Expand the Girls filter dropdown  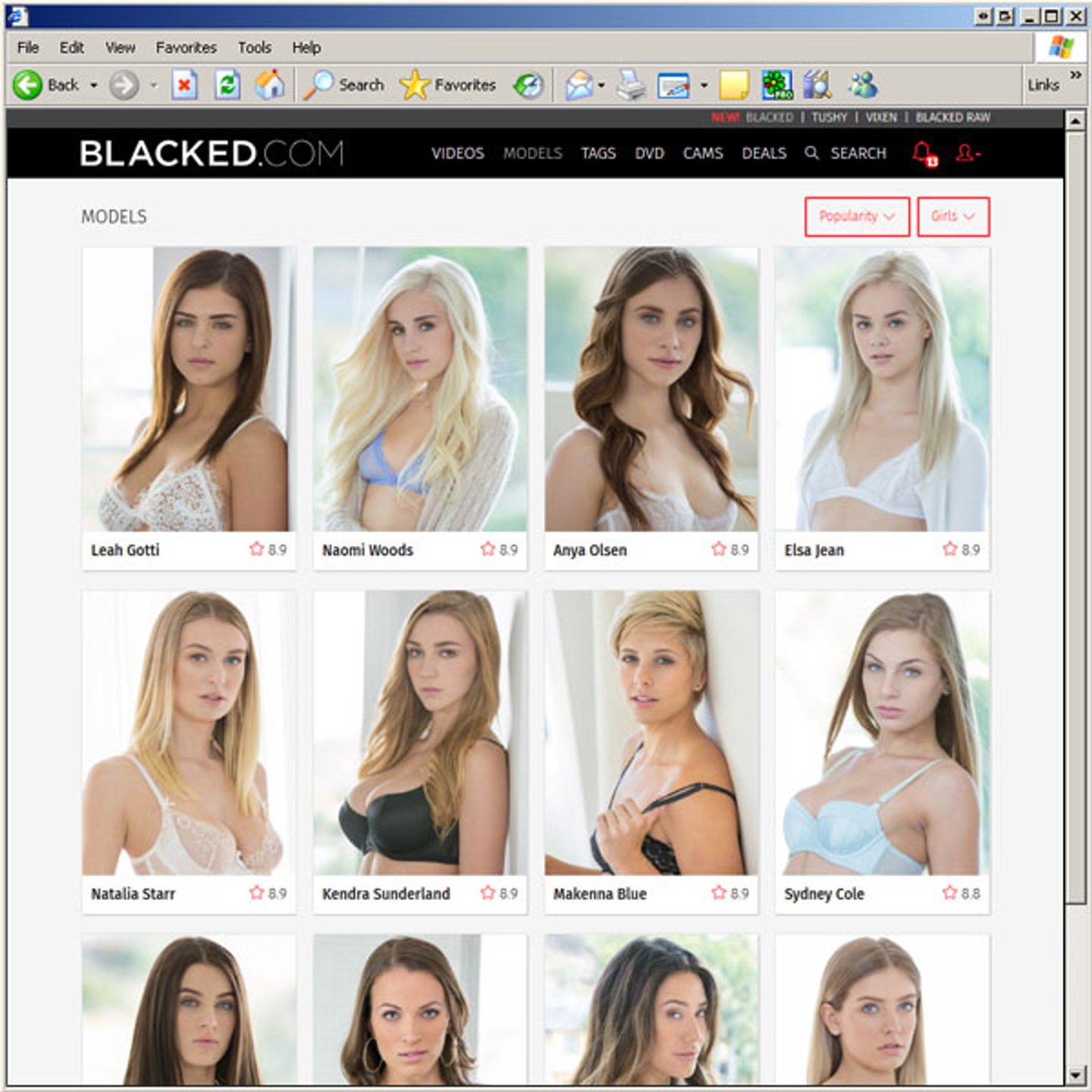(952, 217)
